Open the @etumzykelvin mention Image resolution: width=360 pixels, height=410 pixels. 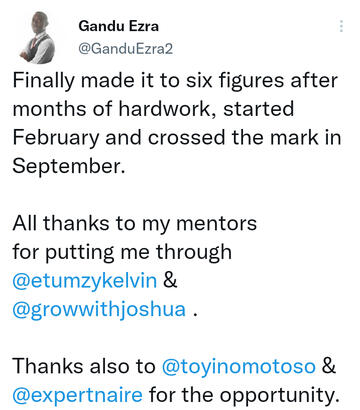pos(85,280)
